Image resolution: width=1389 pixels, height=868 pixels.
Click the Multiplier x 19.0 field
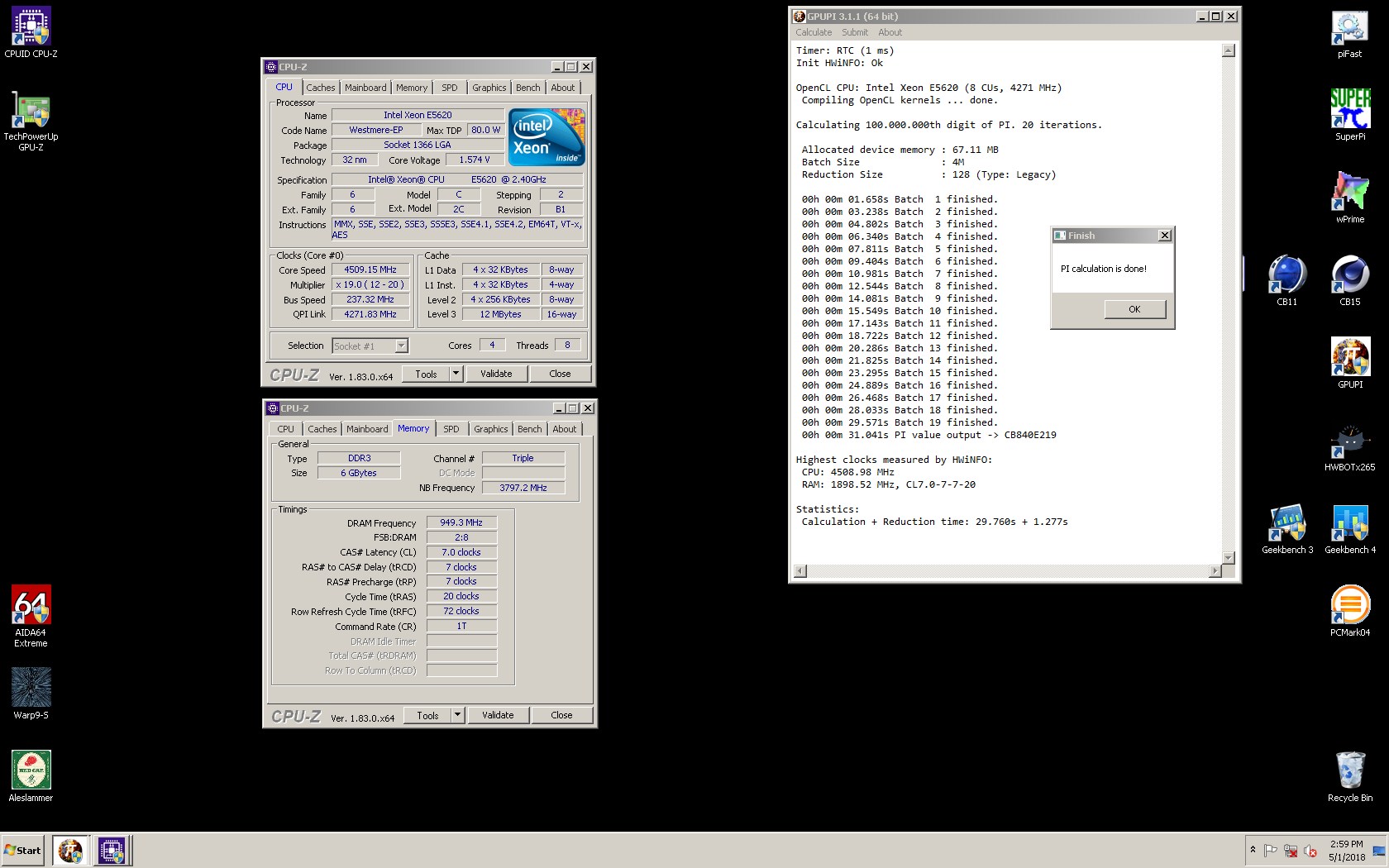coord(370,284)
